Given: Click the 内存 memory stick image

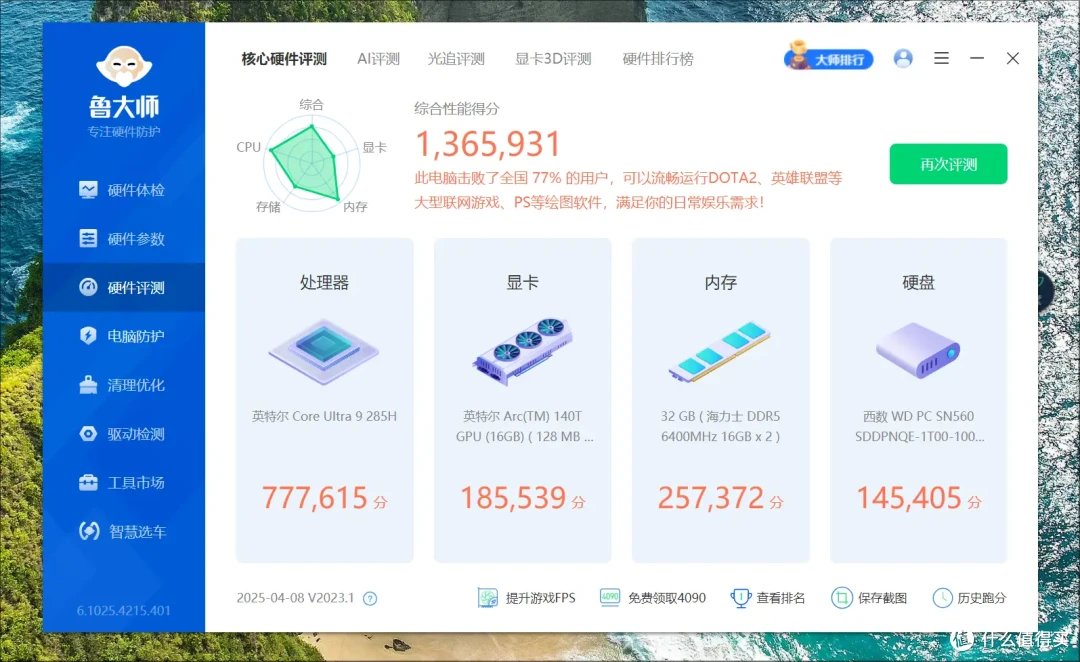Looking at the screenshot, I should click(720, 351).
